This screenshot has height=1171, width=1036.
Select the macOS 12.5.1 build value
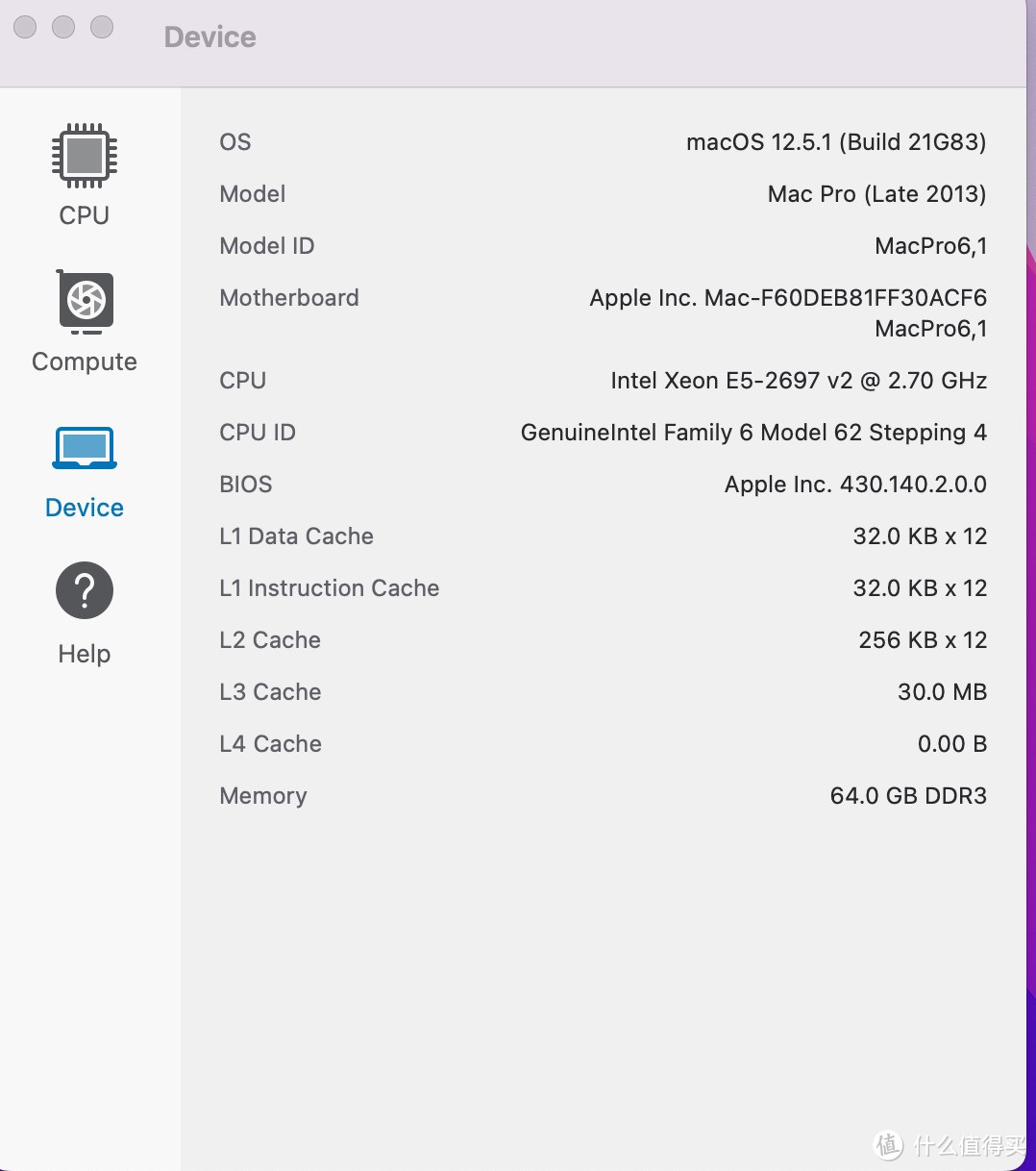(x=835, y=142)
